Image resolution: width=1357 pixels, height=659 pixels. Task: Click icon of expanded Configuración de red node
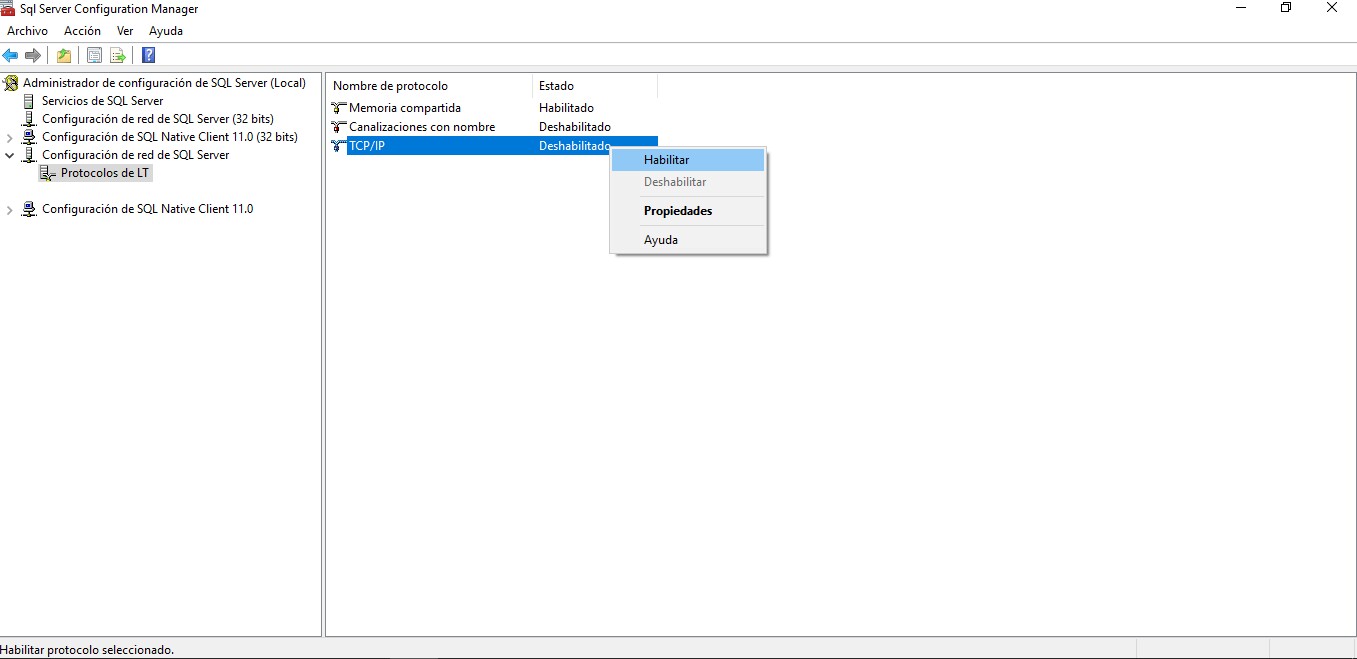(29, 155)
